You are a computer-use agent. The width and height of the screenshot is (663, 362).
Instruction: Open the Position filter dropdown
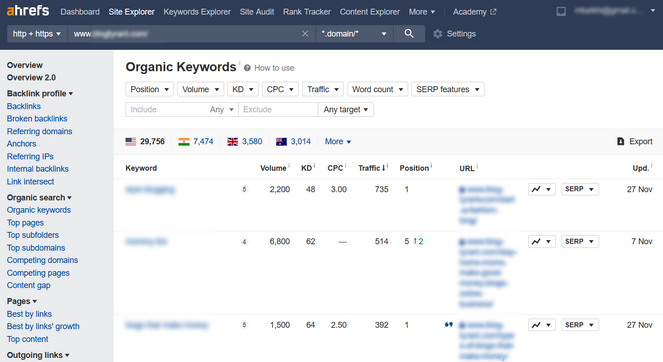[x=149, y=89]
